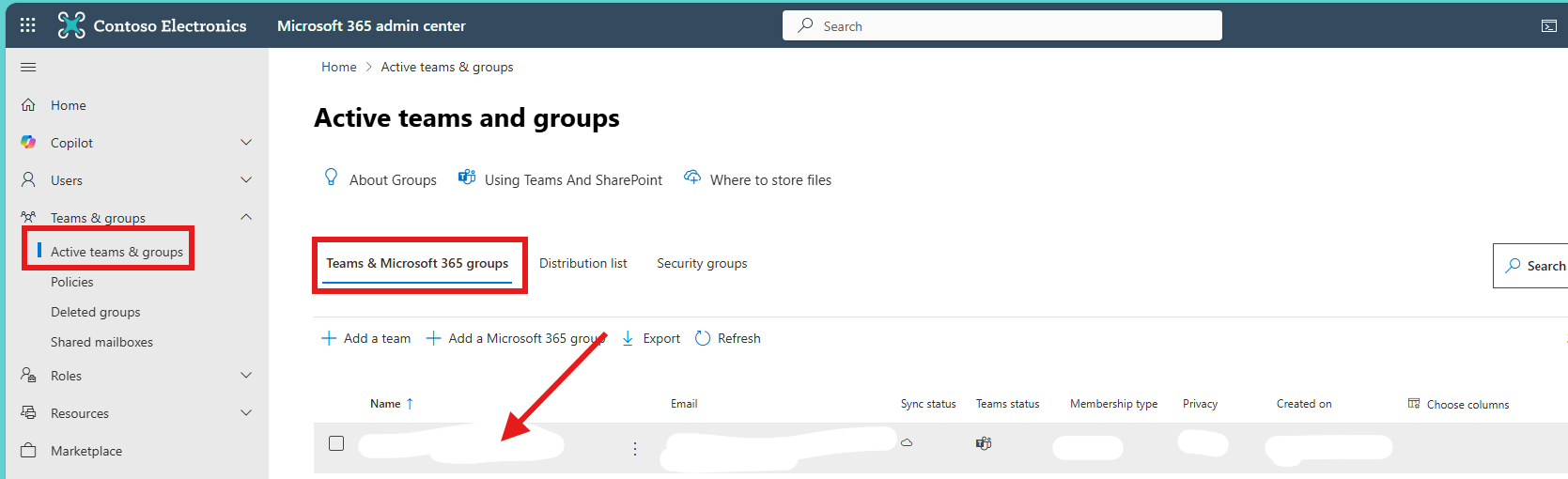1568x479 pixels.
Task: Switch to Distribution list tab
Action: pos(582,264)
